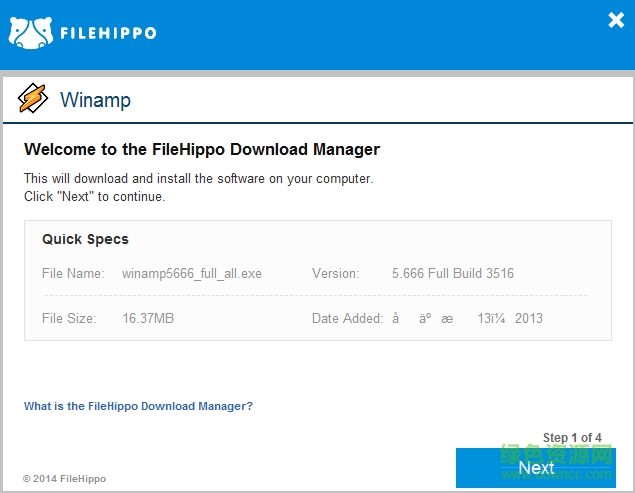635x493 pixels.
Task: Select the 5.666 Full Build 3516 version value
Action: [x=453, y=273]
